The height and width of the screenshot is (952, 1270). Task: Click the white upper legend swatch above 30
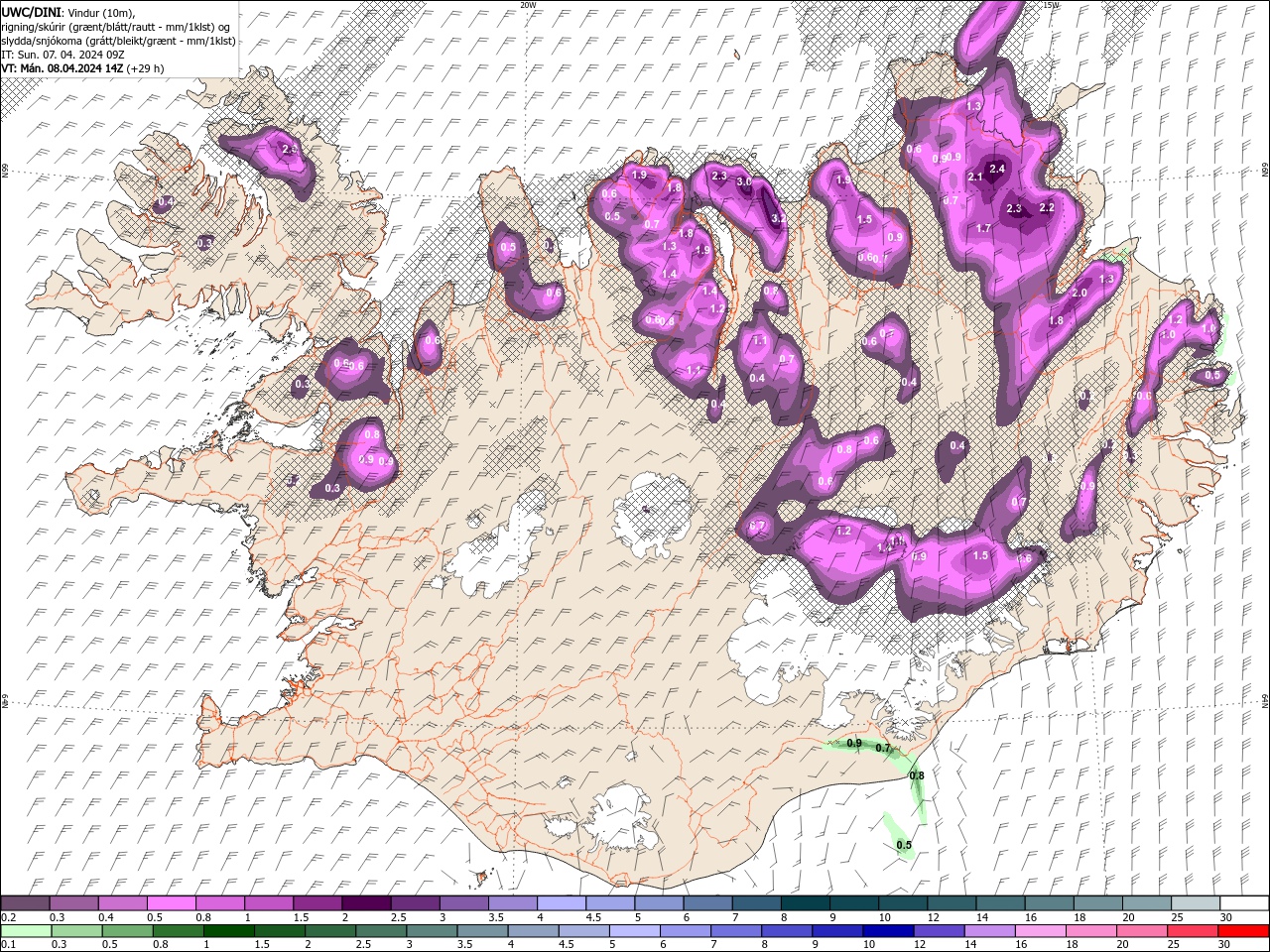pyautogui.click(x=1244, y=903)
